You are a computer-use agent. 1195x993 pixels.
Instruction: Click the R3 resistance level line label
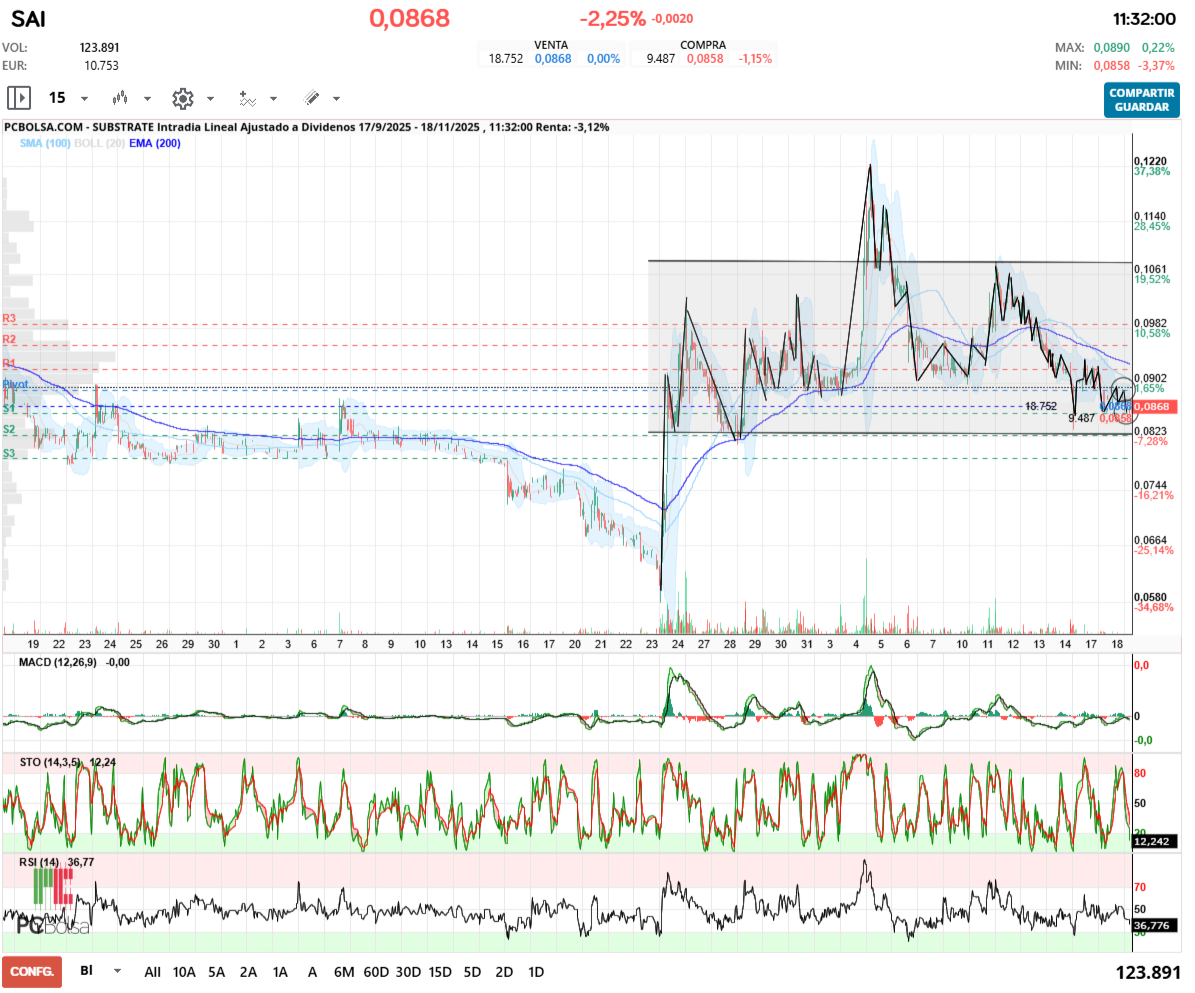coord(10,318)
